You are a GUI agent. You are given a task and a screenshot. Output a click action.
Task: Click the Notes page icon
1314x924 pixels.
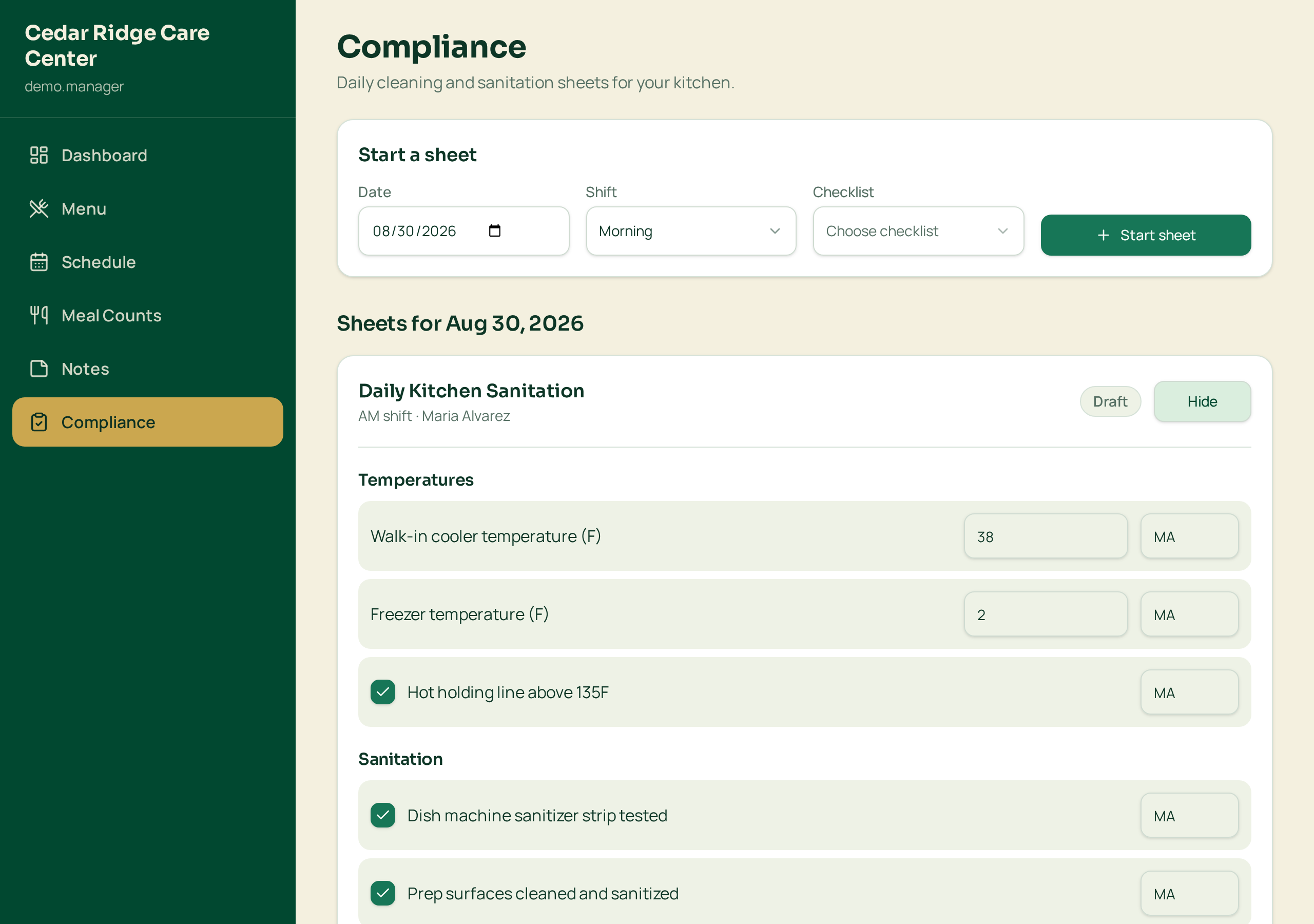point(38,368)
